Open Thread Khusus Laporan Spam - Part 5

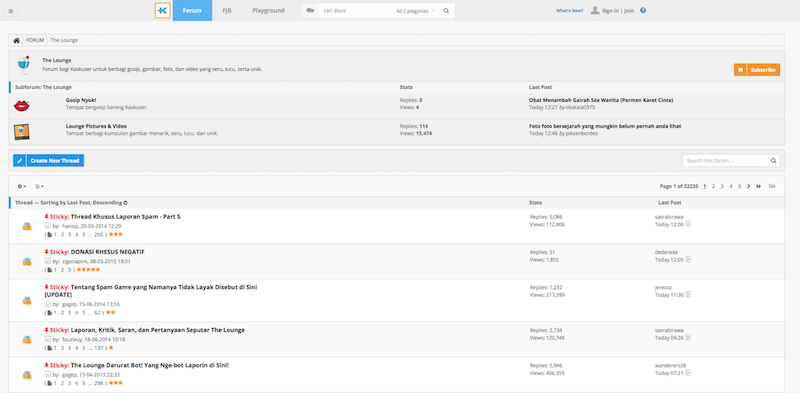click(x=126, y=216)
